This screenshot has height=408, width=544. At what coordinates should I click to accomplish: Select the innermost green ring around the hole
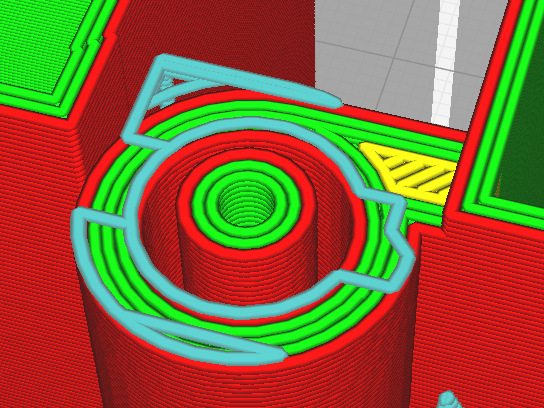point(247,203)
